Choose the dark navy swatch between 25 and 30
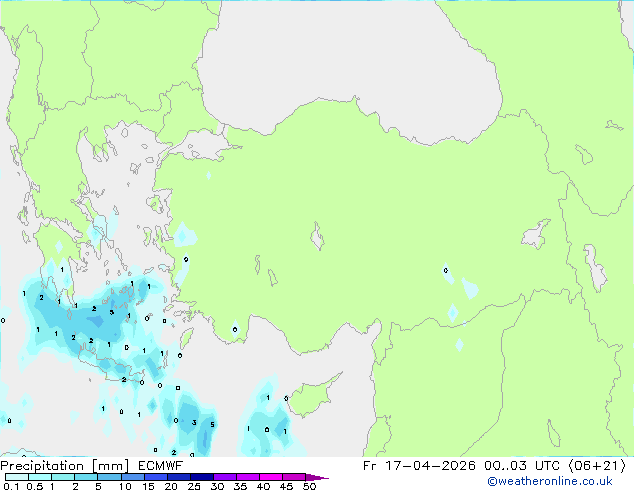Image resolution: width=634 pixels, height=490 pixels. (x=202, y=477)
